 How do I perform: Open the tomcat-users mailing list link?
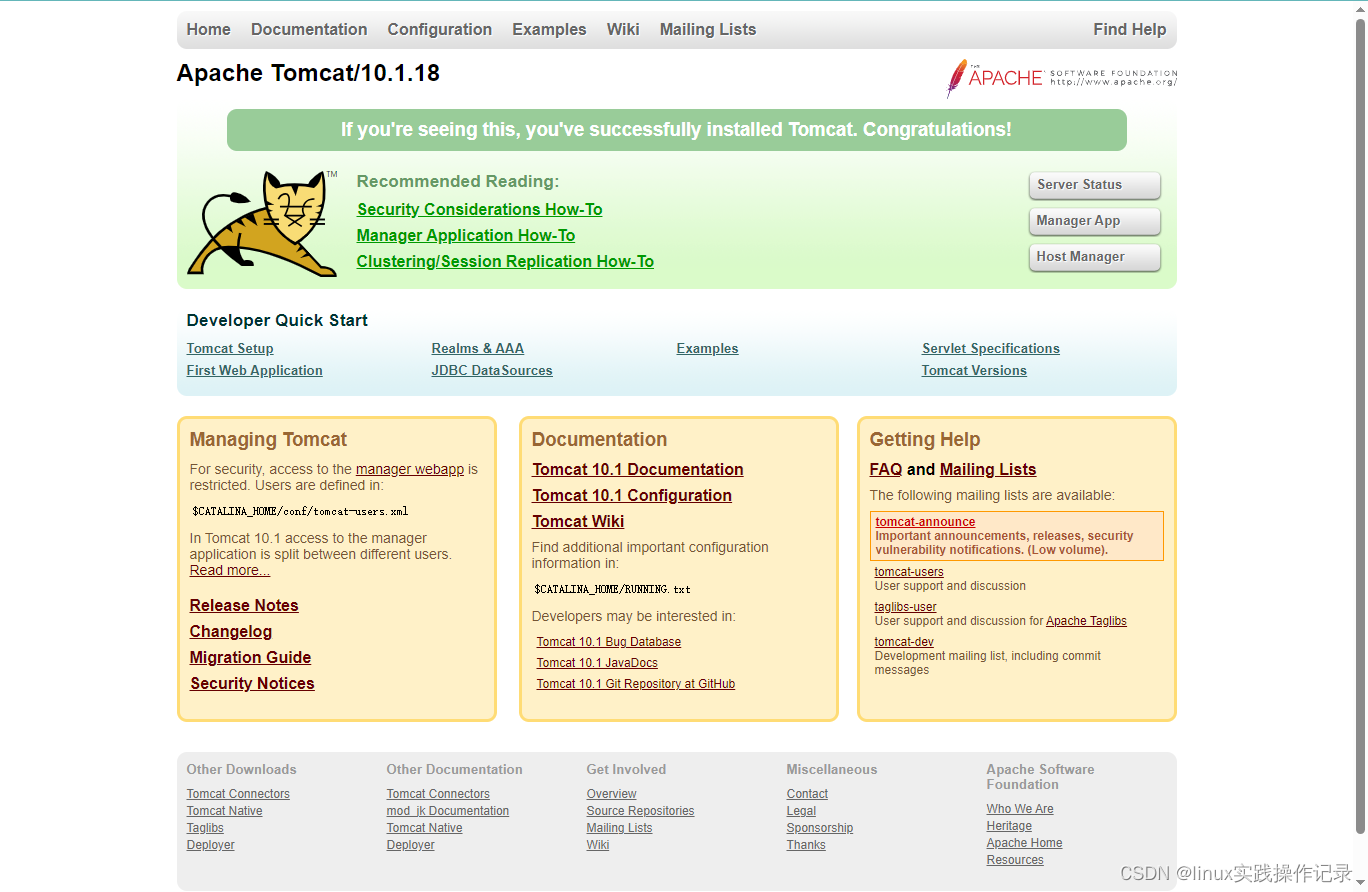[x=909, y=572]
